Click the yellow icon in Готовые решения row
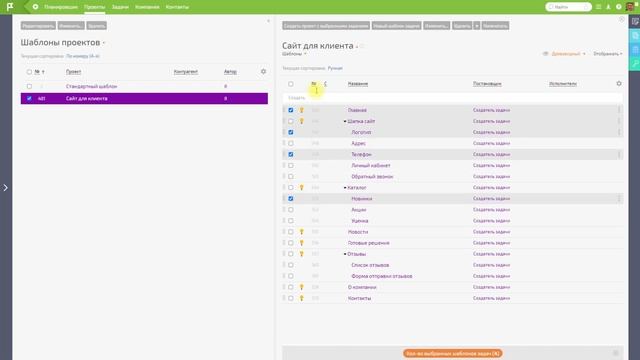The width and height of the screenshot is (640, 360). click(x=302, y=243)
